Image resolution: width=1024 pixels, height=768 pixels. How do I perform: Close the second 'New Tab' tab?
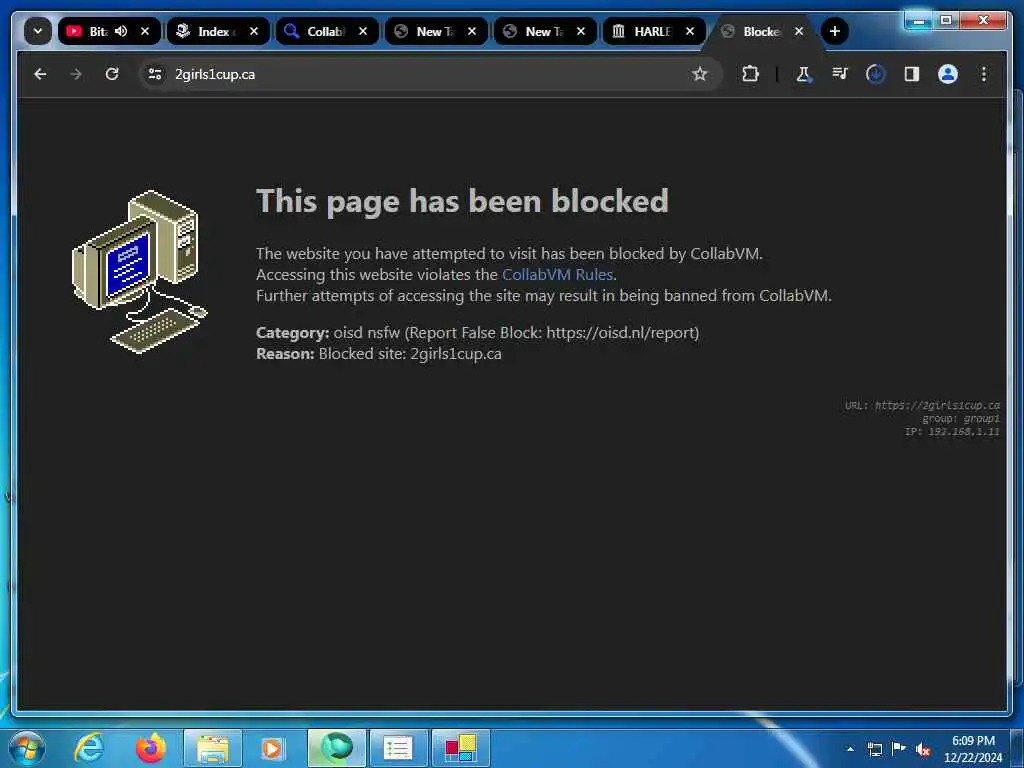(x=581, y=31)
